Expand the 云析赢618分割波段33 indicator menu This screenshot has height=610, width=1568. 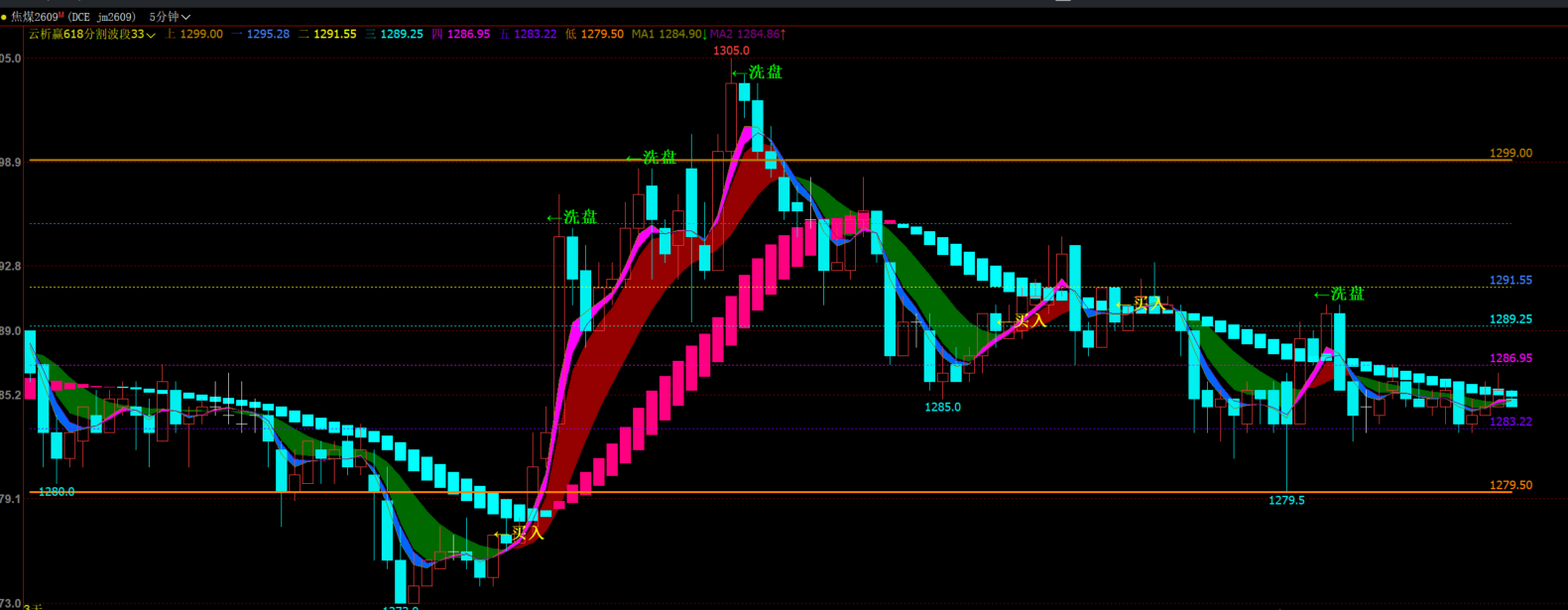point(92,34)
